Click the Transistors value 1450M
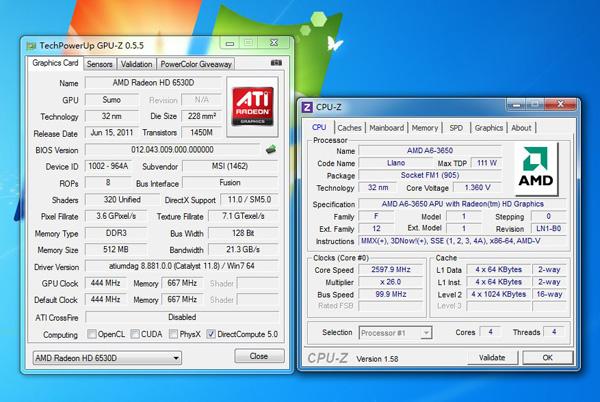 202,133
